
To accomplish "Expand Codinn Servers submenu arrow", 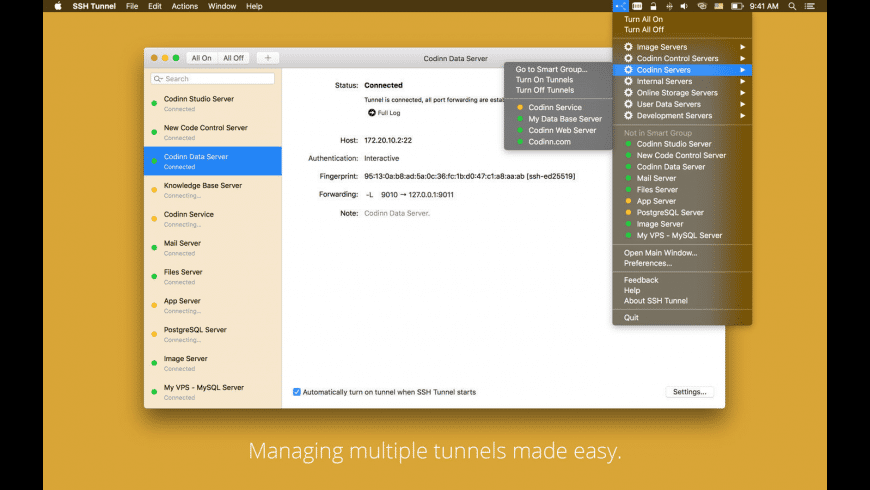I will [742, 70].
